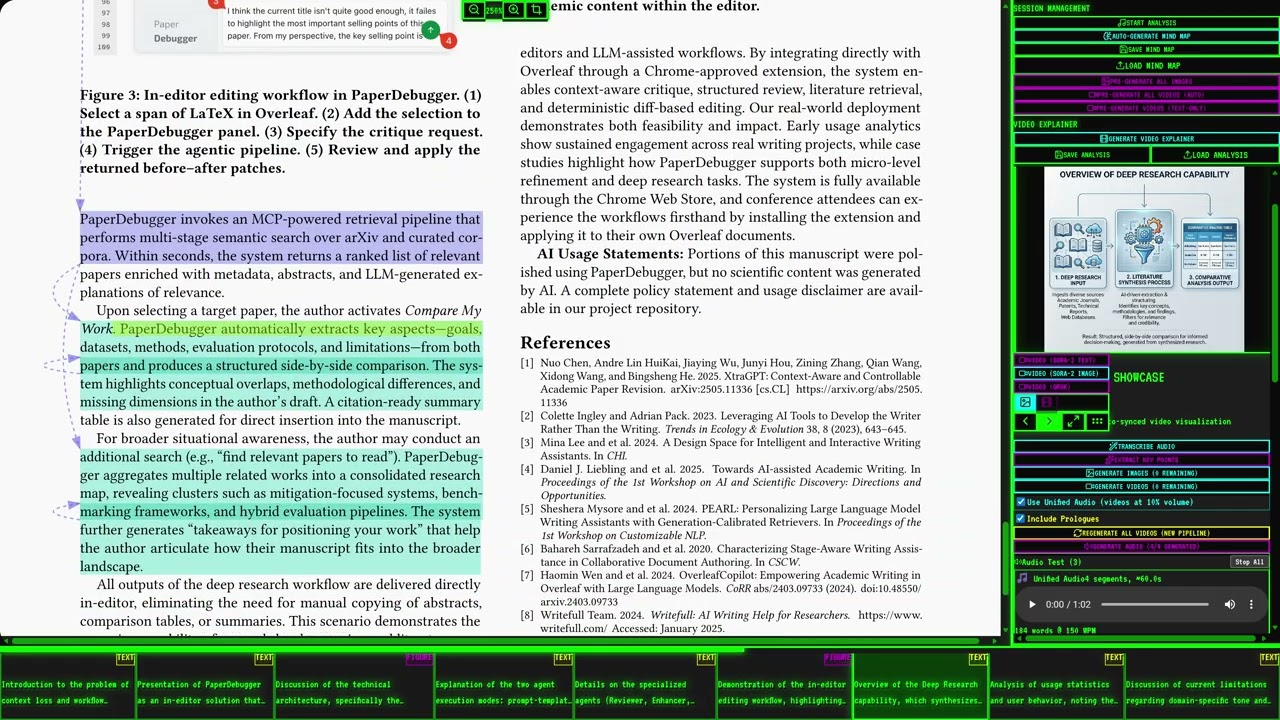The height and width of the screenshot is (720, 1280).
Task: Select segment 'Presentation of PaperDebugger'
Action: (204, 685)
